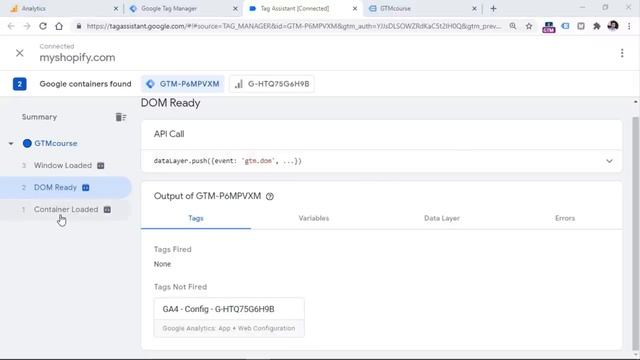Open the square extension icon beside puzzle
The width and height of the screenshot is (640, 360).
(x=581, y=26)
